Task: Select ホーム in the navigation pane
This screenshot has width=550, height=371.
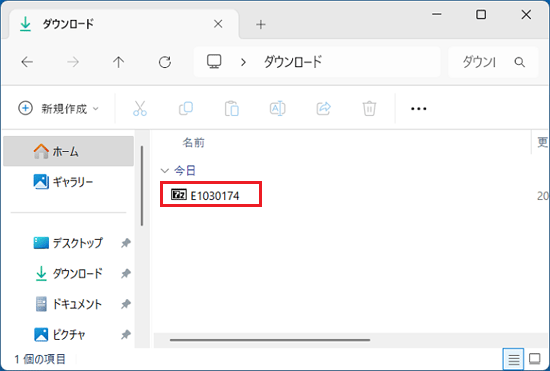Action: pos(68,151)
